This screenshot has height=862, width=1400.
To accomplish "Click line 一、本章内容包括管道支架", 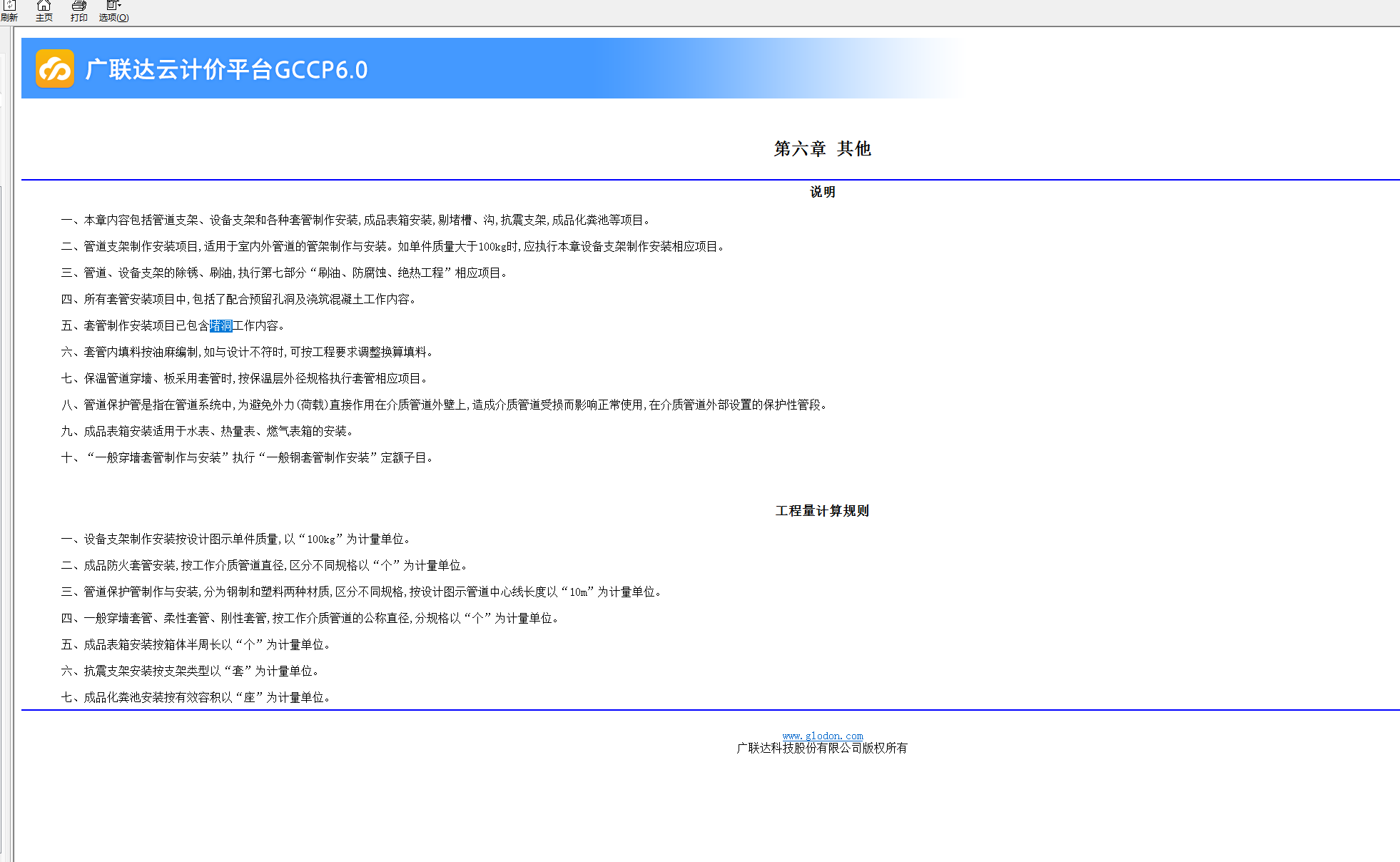I will [356, 220].
